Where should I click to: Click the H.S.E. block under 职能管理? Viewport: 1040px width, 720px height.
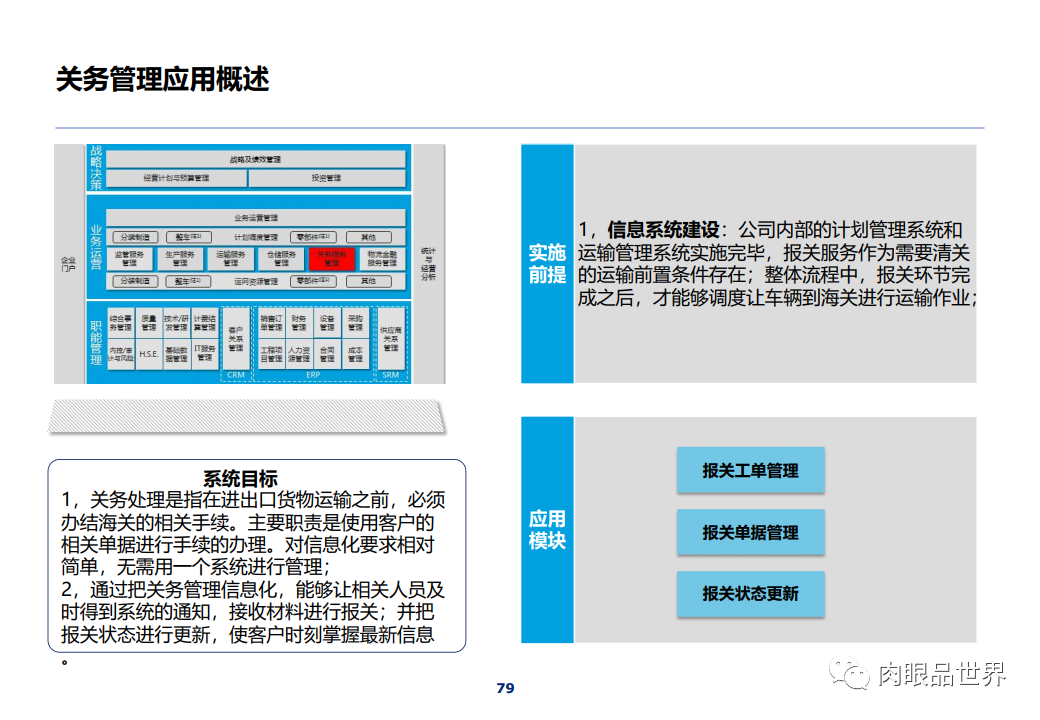point(149,354)
